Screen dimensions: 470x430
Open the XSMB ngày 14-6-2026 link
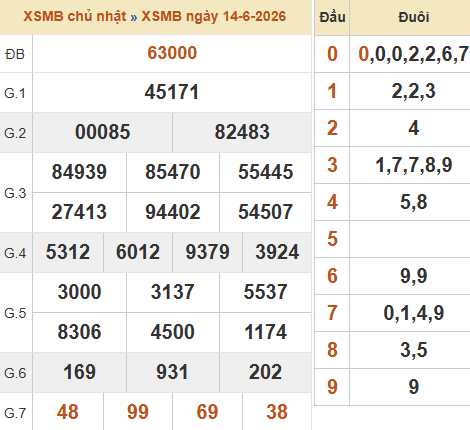pos(214,17)
